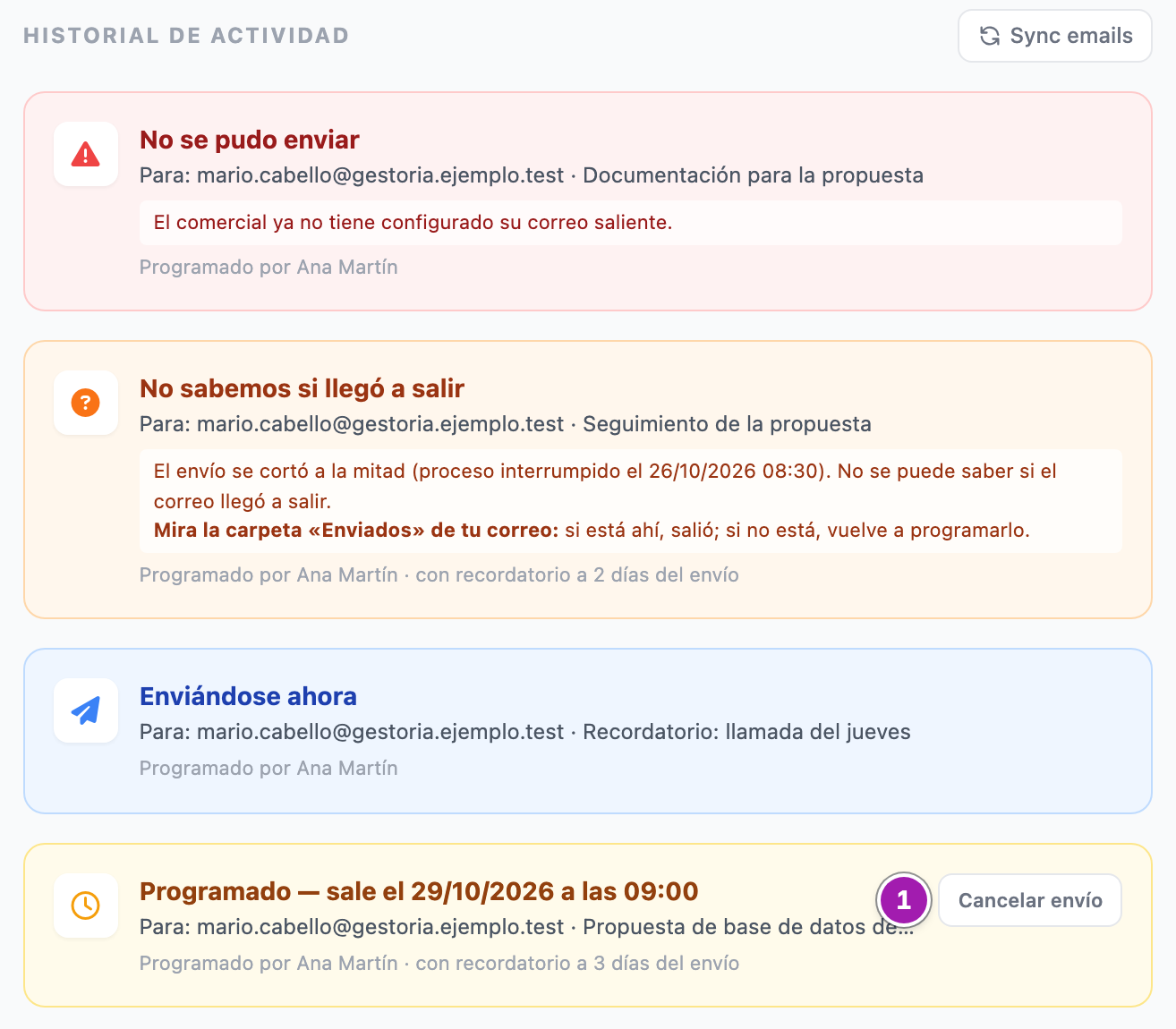
Task: Click "Programado por Ana Martín" in the failed-send card
Action: [x=268, y=268]
